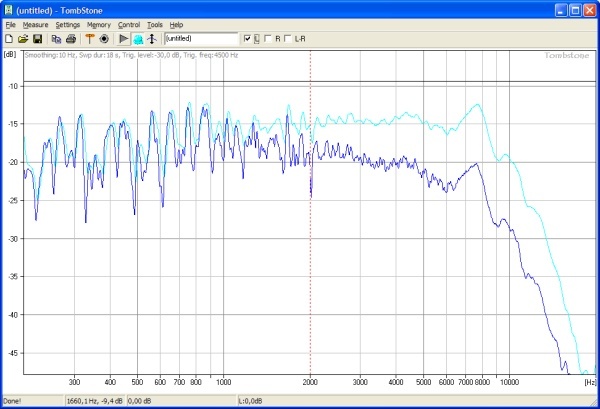The height and width of the screenshot is (409, 600).
Task: Open the File menu
Action: [11, 25]
